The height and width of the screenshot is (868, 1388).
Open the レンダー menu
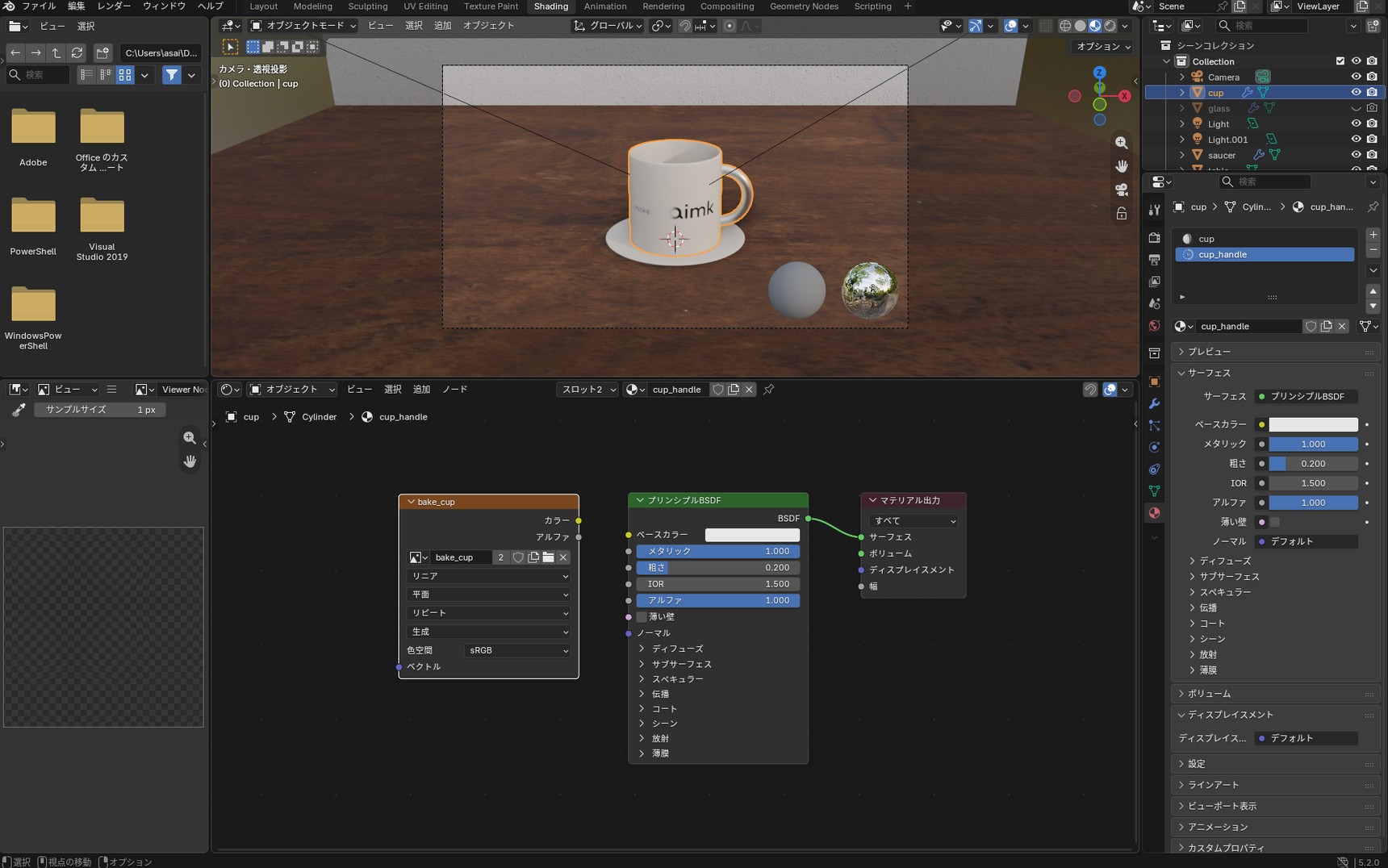point(114,6)
